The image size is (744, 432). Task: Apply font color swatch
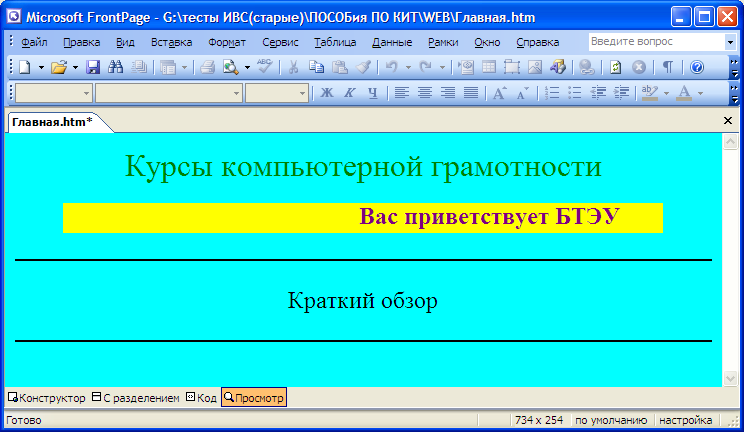[684, 93]
